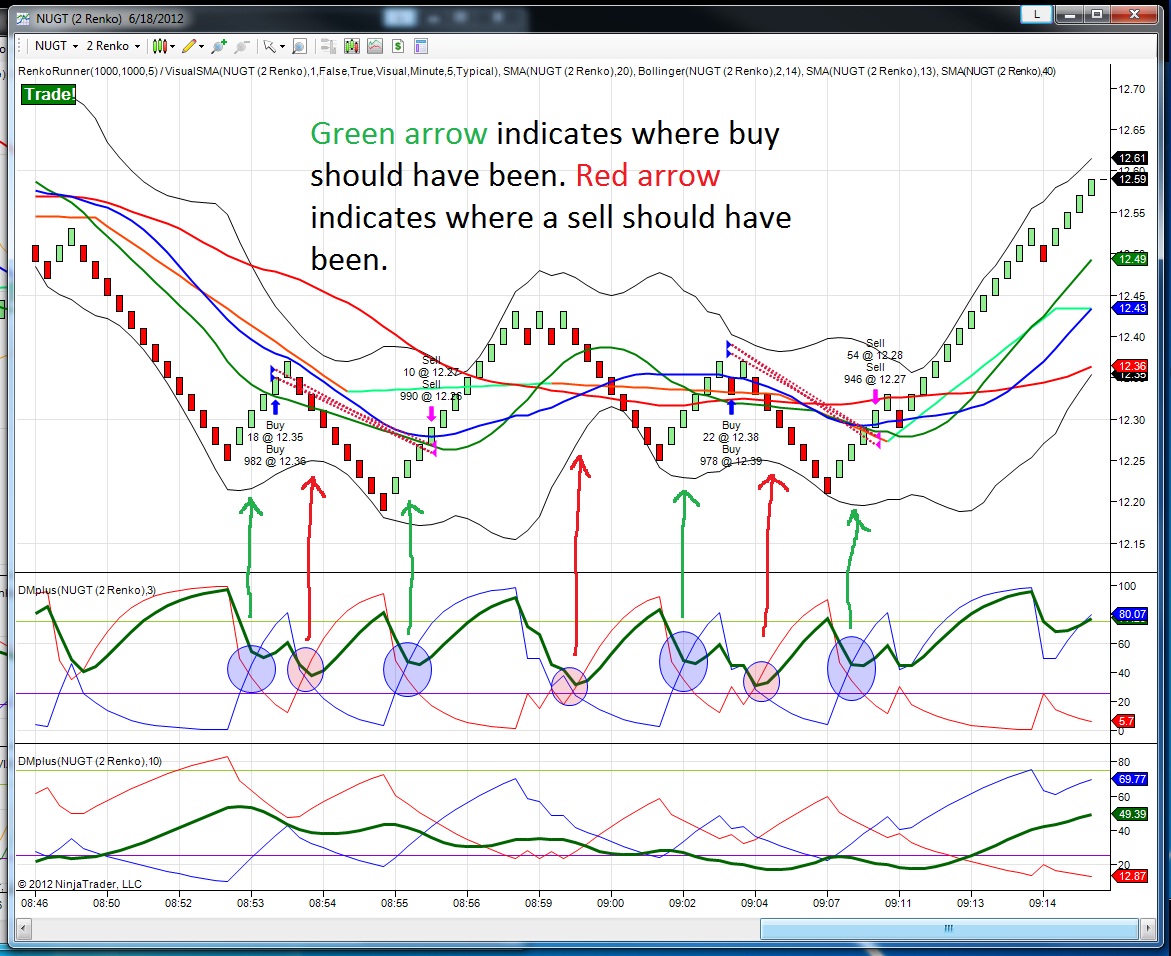Click the 'Buy 978 @ 12.39' trade label
Viewport: 1171px width, 956px height.
tap(730, 456)
